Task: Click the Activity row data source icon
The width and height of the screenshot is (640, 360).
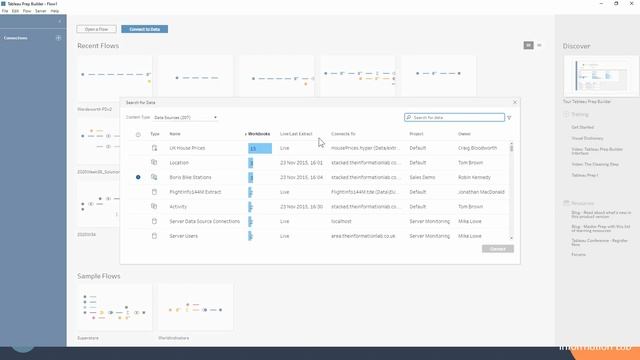Action: [x=154, y=207]
